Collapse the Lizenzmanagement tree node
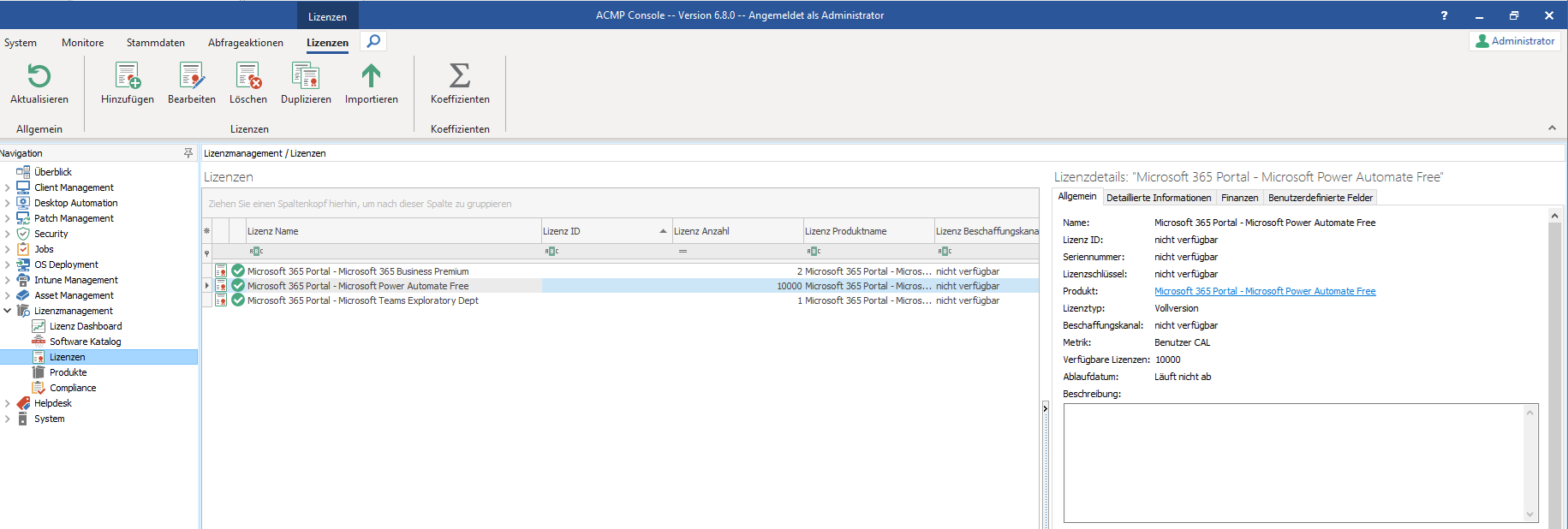The image size is (1568, 529). tap(8, 311)
